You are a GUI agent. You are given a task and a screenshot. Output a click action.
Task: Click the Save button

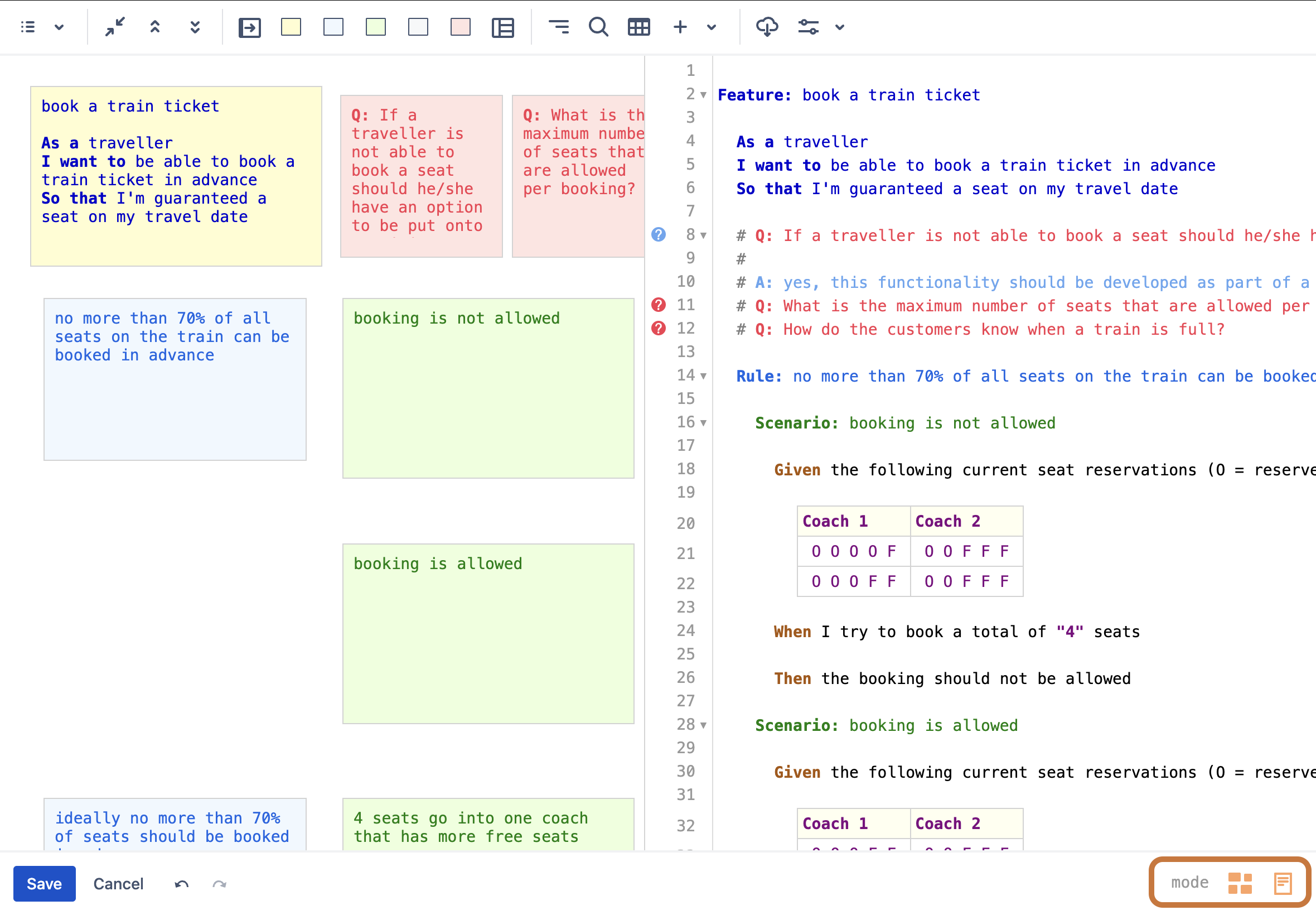coord(45,883)
